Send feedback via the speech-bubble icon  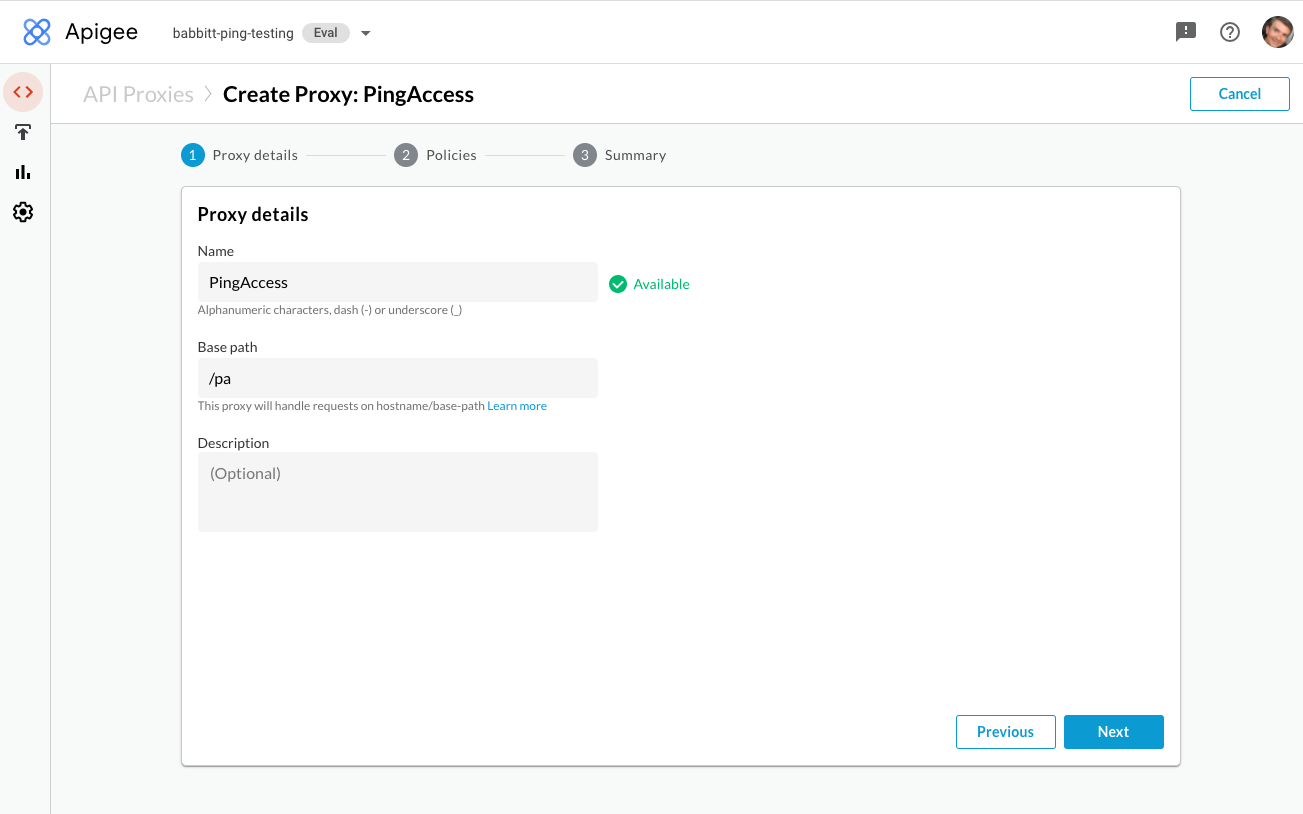(x=1185, y=31)
